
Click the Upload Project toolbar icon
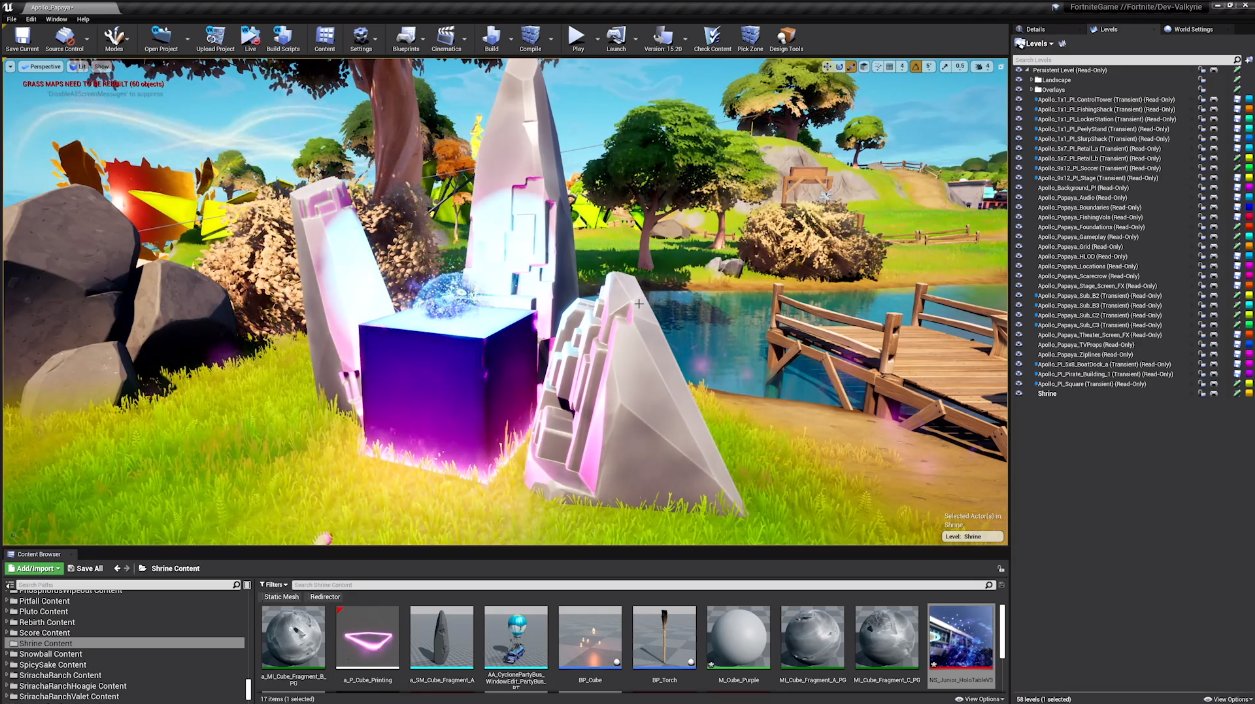[x=215, y=39]
